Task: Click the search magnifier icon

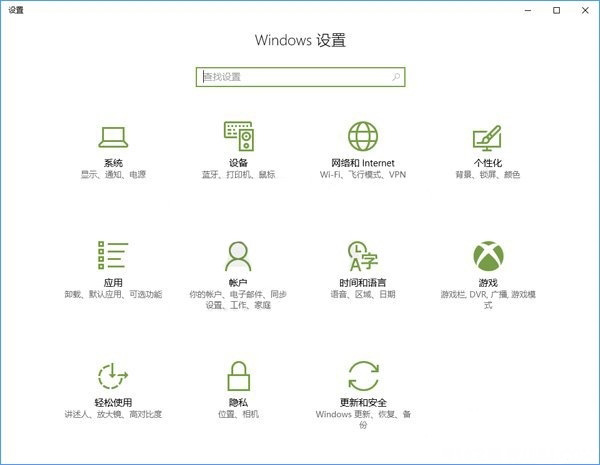Action: tap(396, 77)
